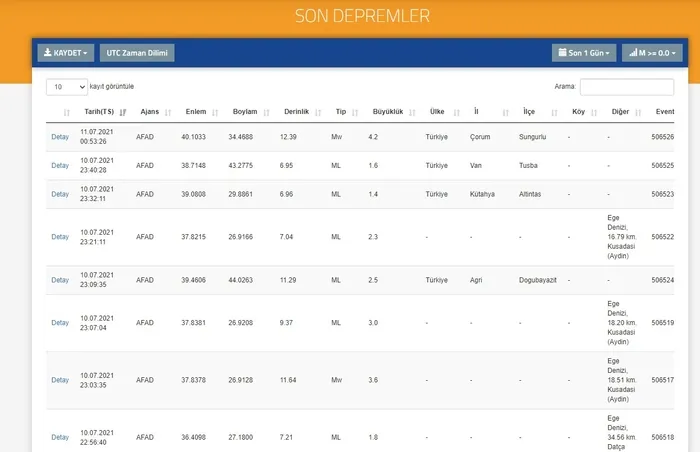
Task: Open the Son 1 Gün period dropdown
Action: (x=584, y=52)
